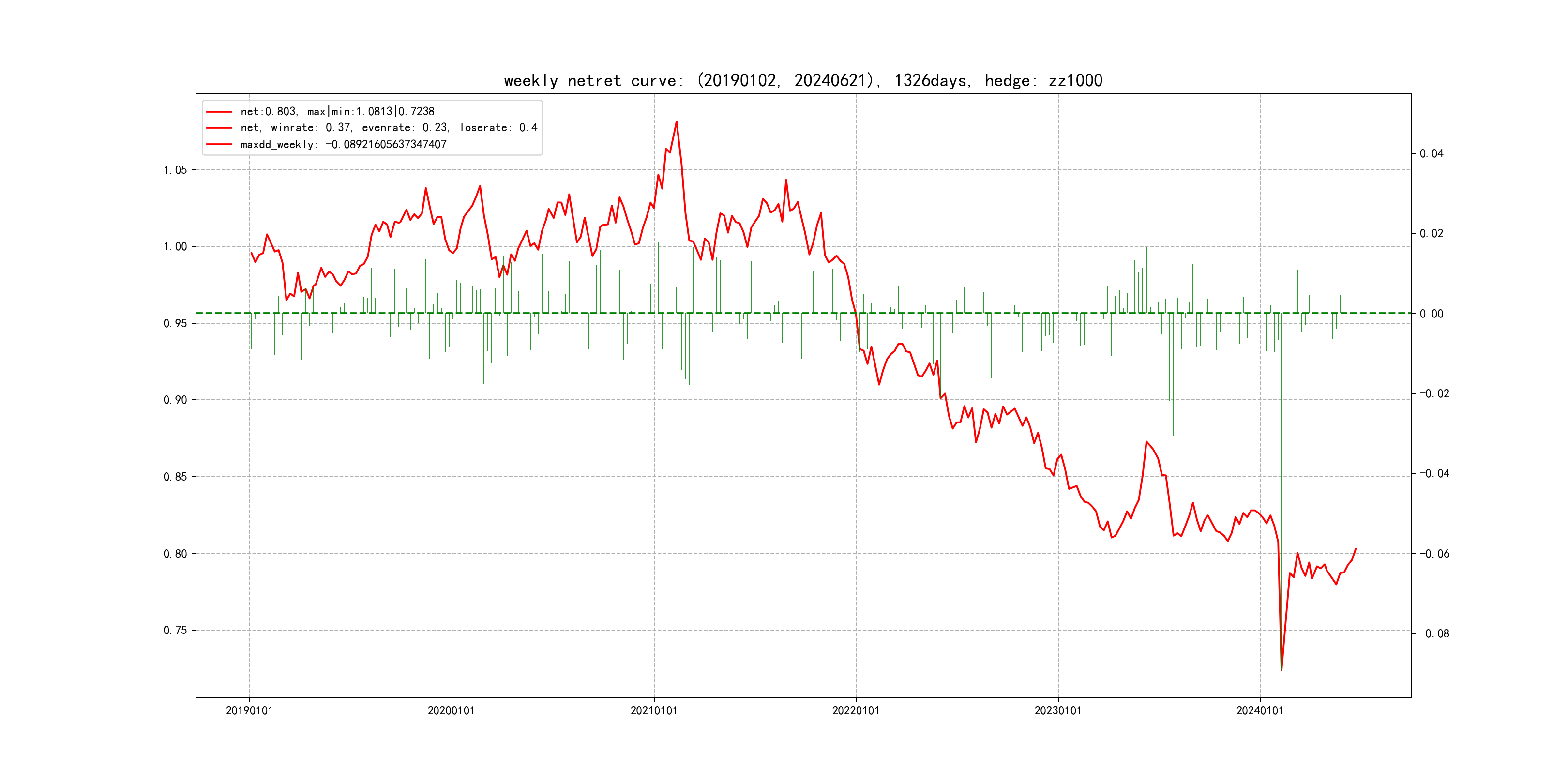This screenshot has width=1568, height=784.
Task: Click the 20200101 x-axis label
Action: [x=451, y=711]
